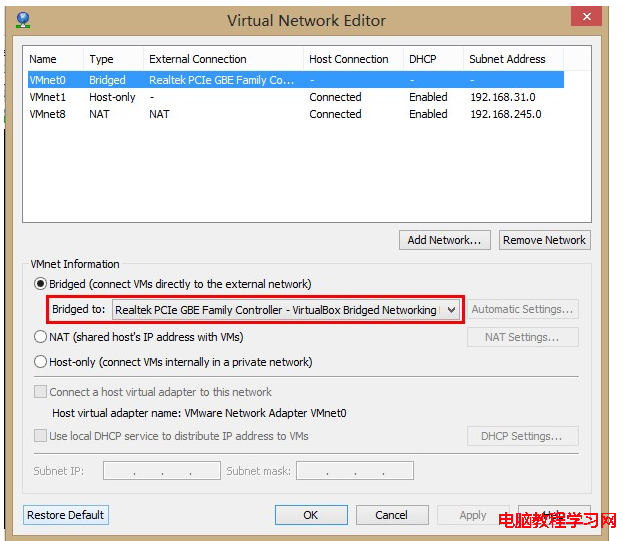Select the VMnet0 row
Screen dimensions: 623x541
click(296, 80)
